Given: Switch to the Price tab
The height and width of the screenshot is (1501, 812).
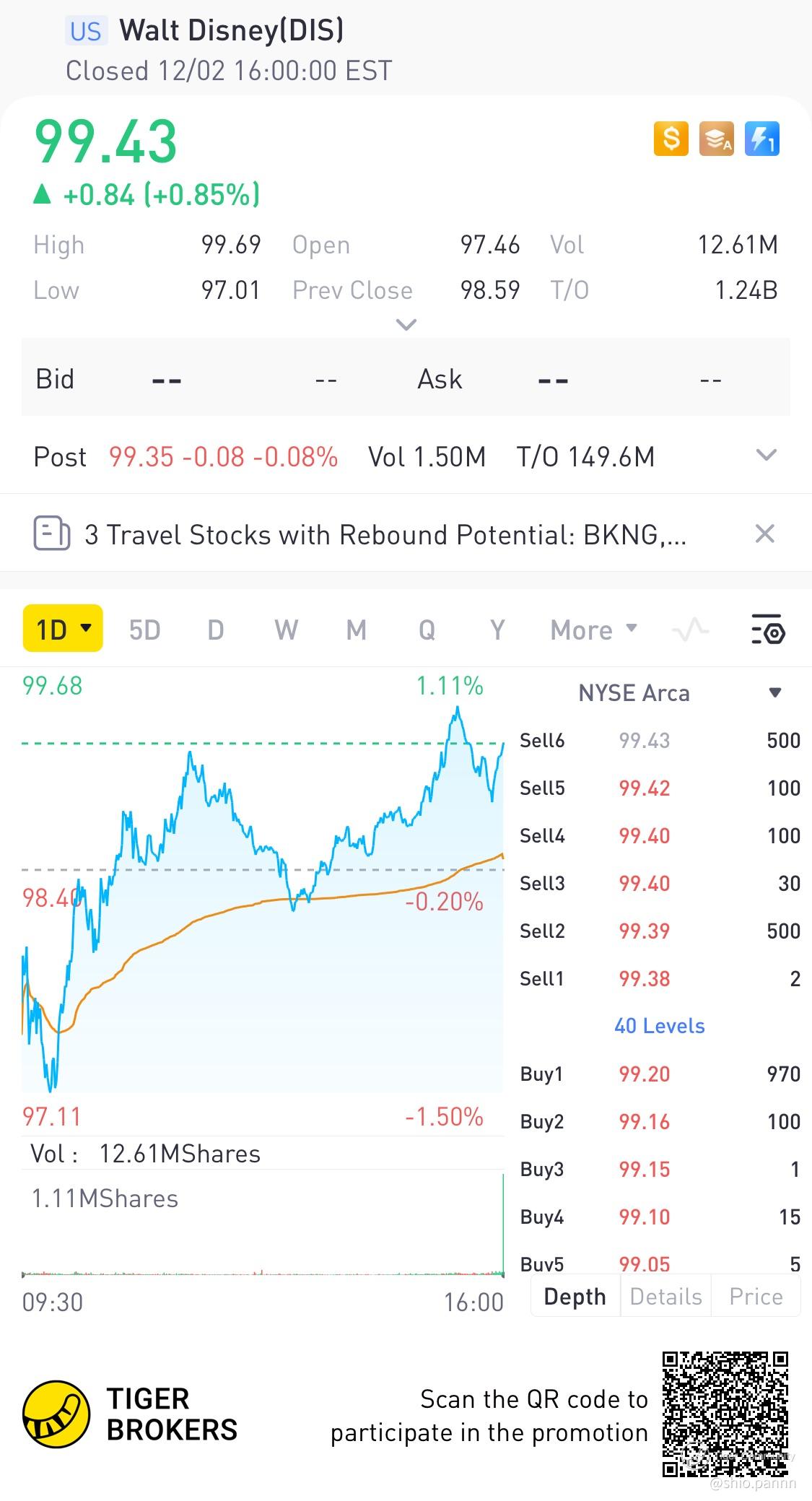Looking at the screenshot, I should pyautogui.click(x=756, y=1297).
